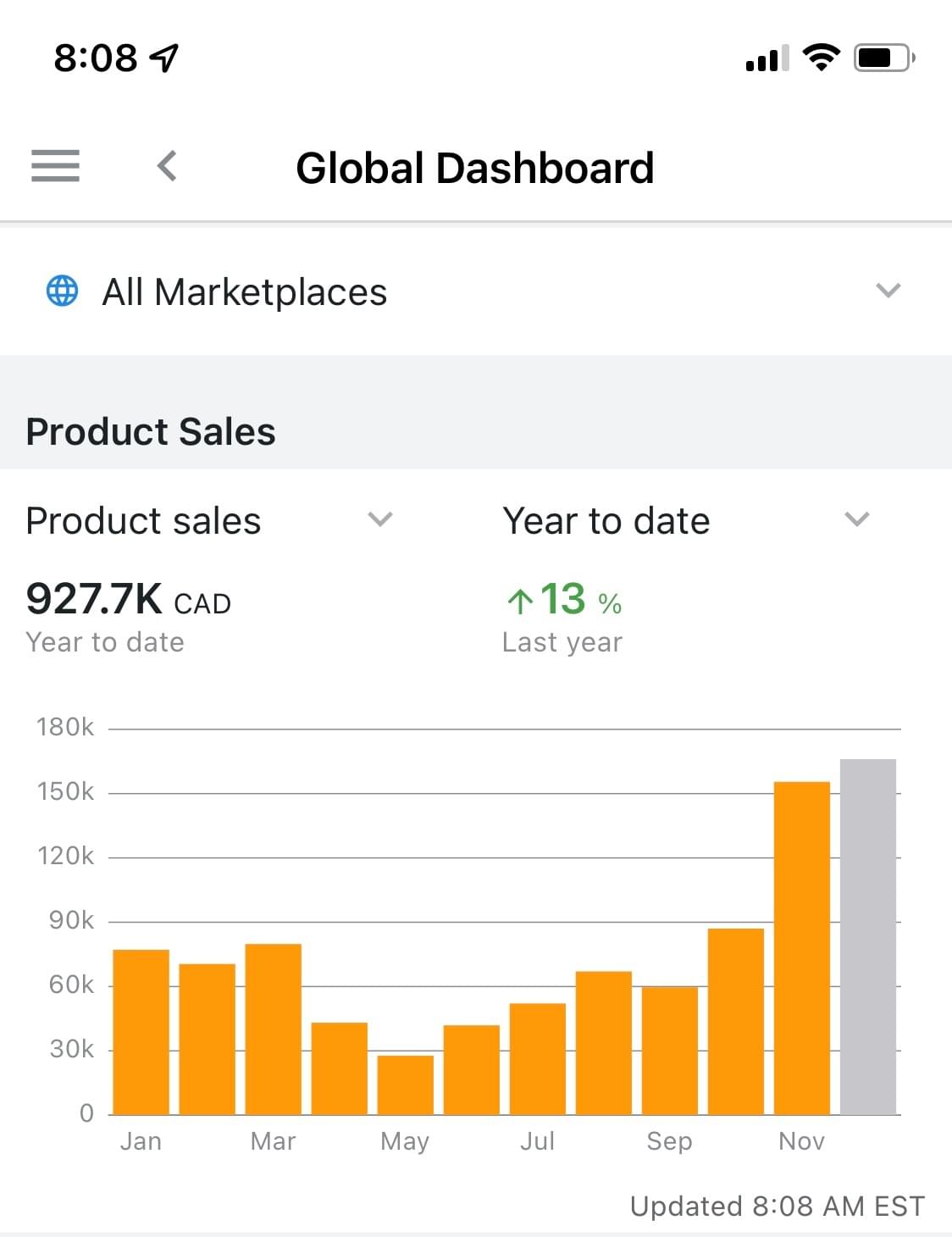Expand the All Marketplaces dropdown chevron
The width and height of the screenshot is (952, 1237).
point(888,291)
